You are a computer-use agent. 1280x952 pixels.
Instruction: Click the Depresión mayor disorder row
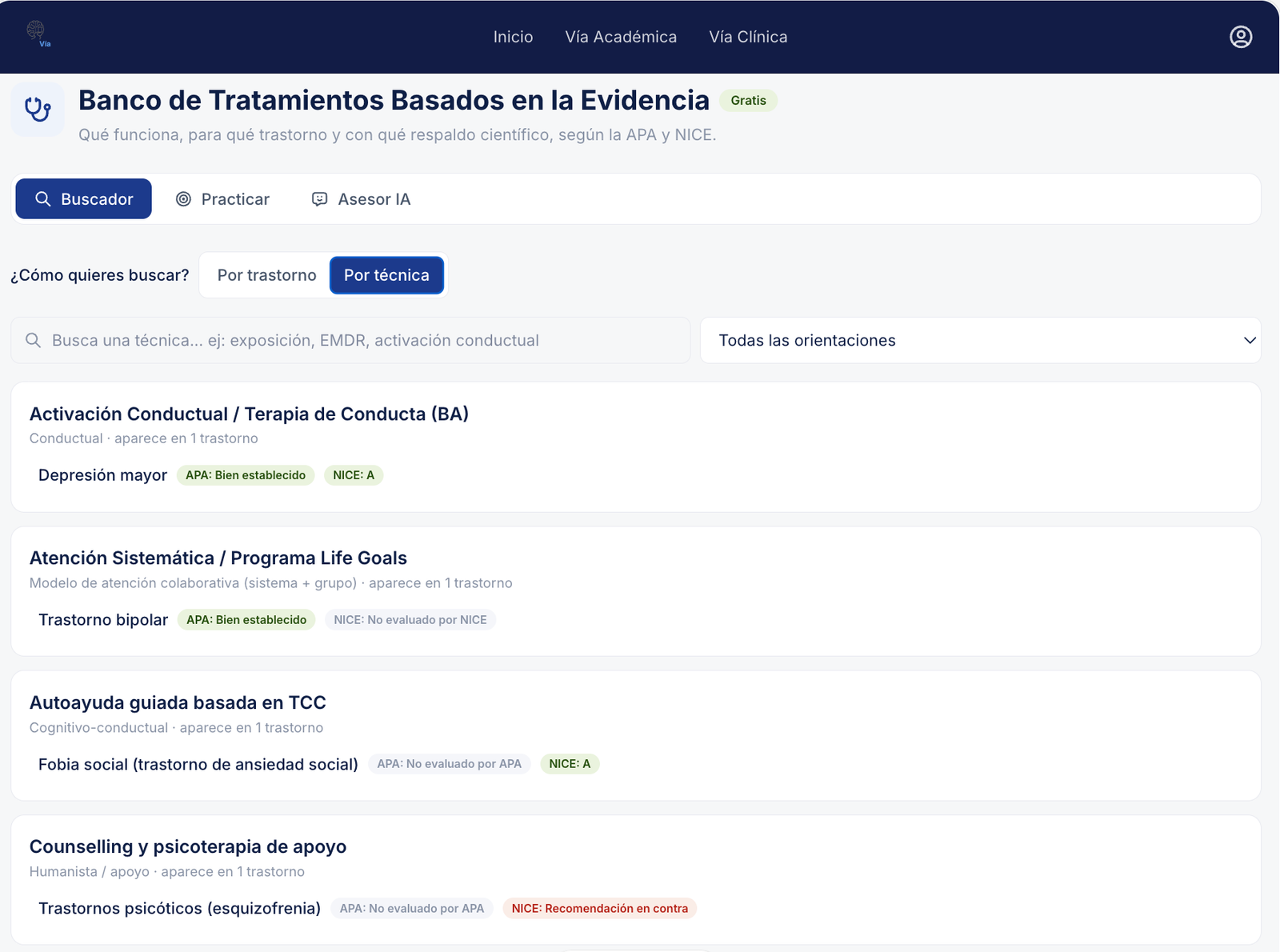[102, 475]
